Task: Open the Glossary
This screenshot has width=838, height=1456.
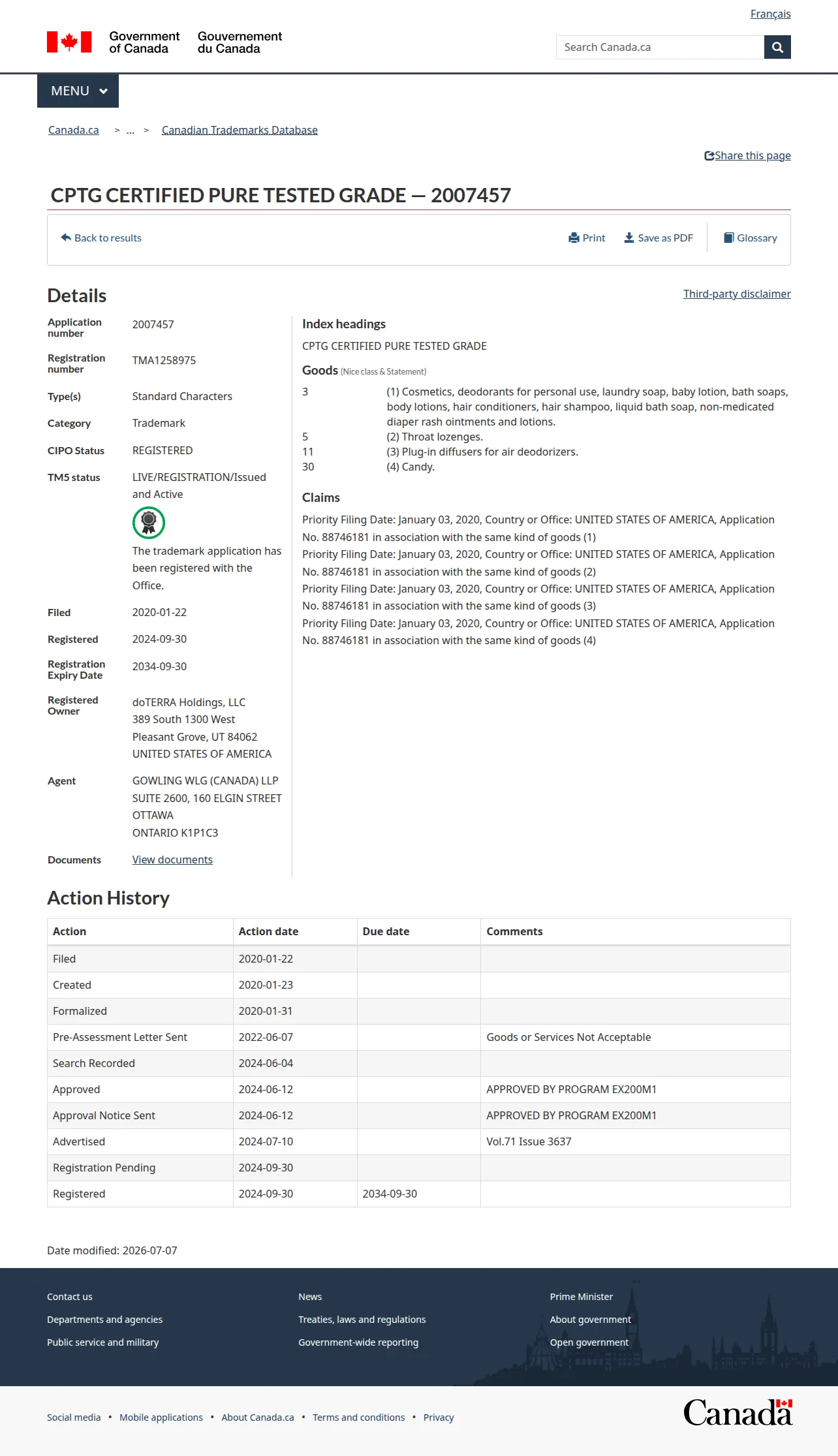Action: point(751,238)
